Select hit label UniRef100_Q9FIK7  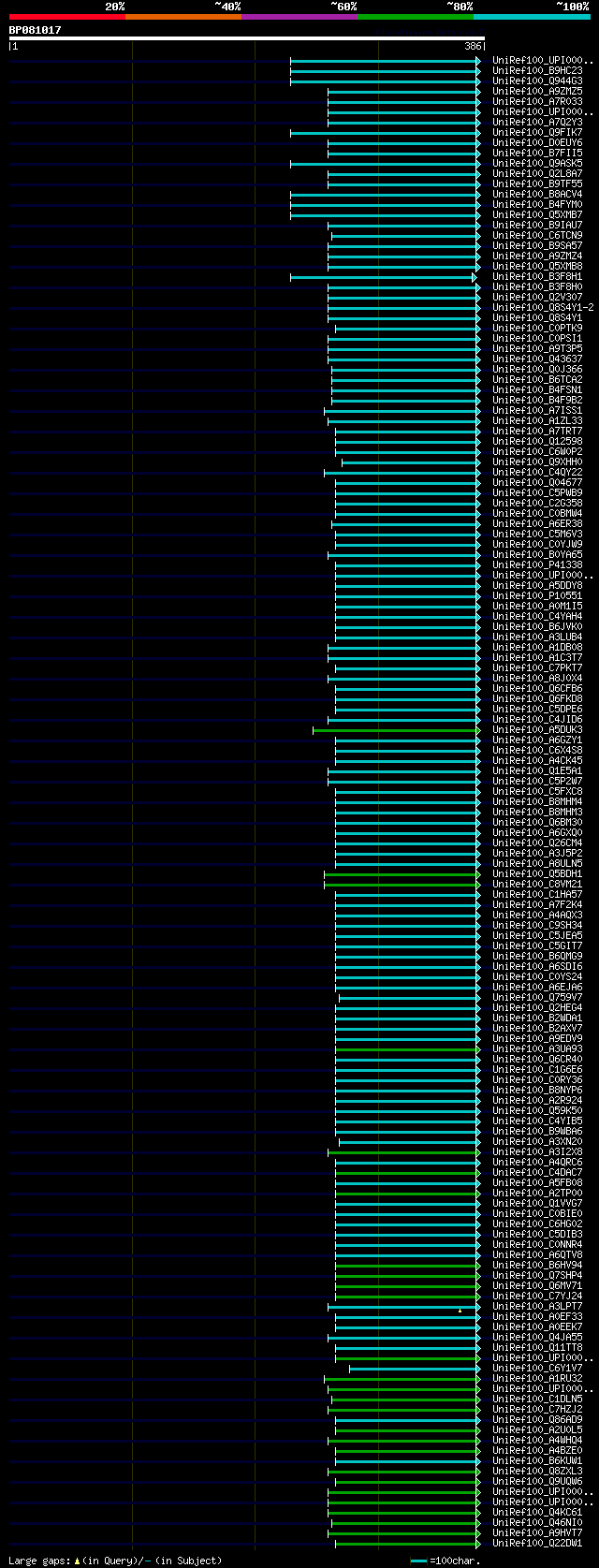coord(537,132)
